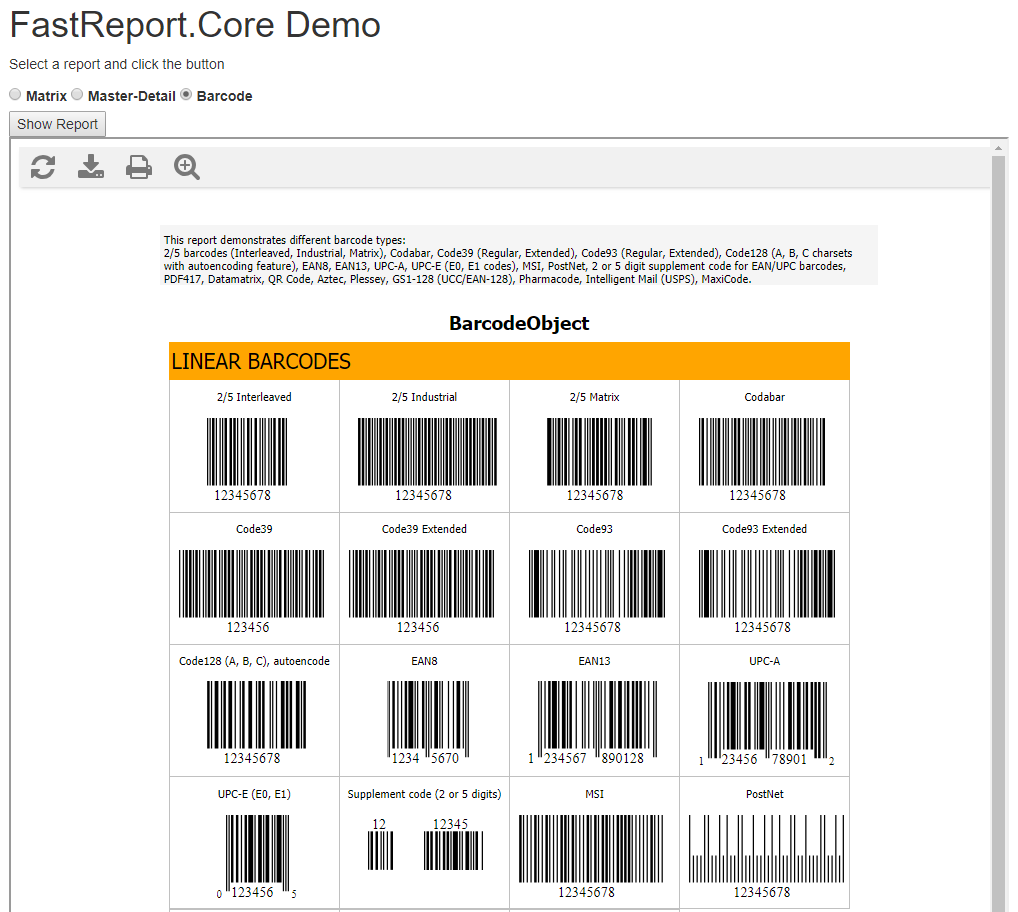Click the 'UPC-A' label
This screenshot has height=912, width=1018.
[x=765, y=661]
